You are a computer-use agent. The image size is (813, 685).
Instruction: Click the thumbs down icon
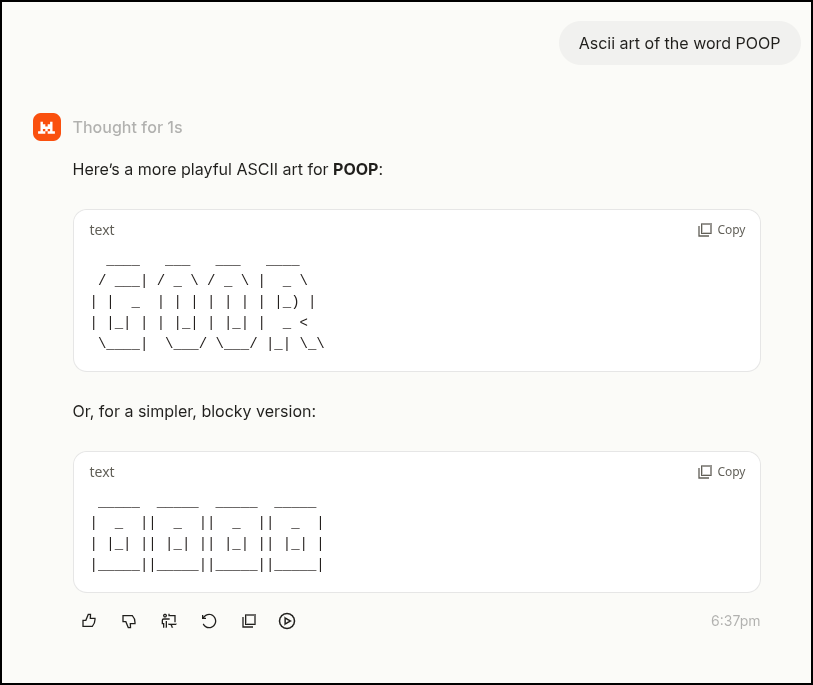[x=129, y=621]
